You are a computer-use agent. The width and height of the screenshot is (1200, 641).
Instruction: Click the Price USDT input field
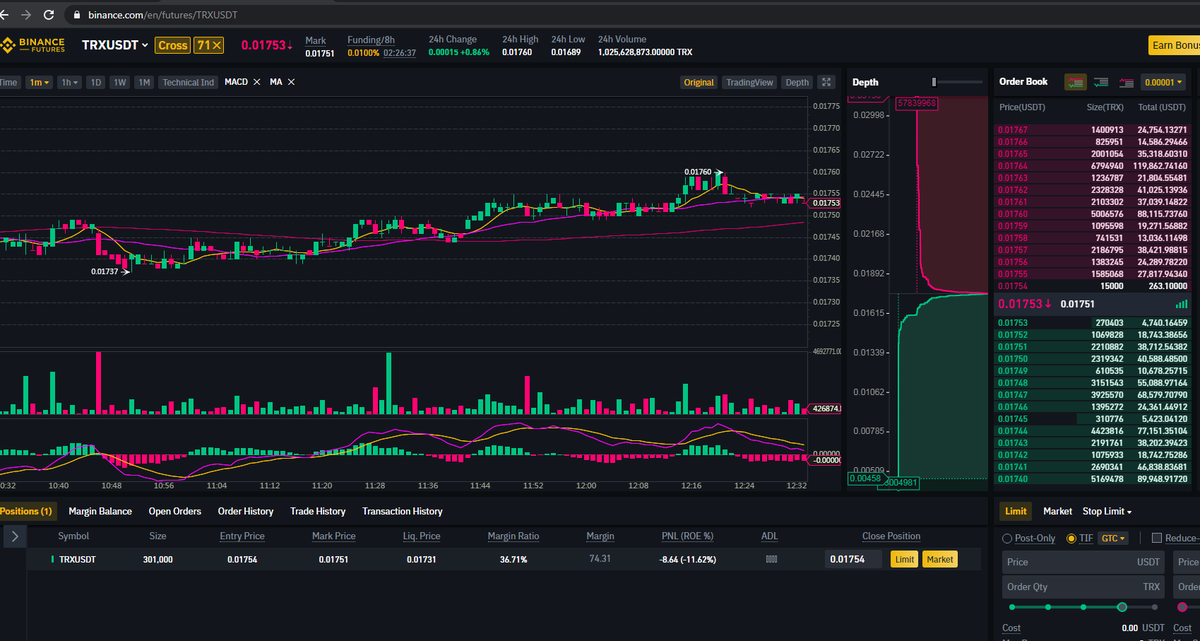point(1083,562)
